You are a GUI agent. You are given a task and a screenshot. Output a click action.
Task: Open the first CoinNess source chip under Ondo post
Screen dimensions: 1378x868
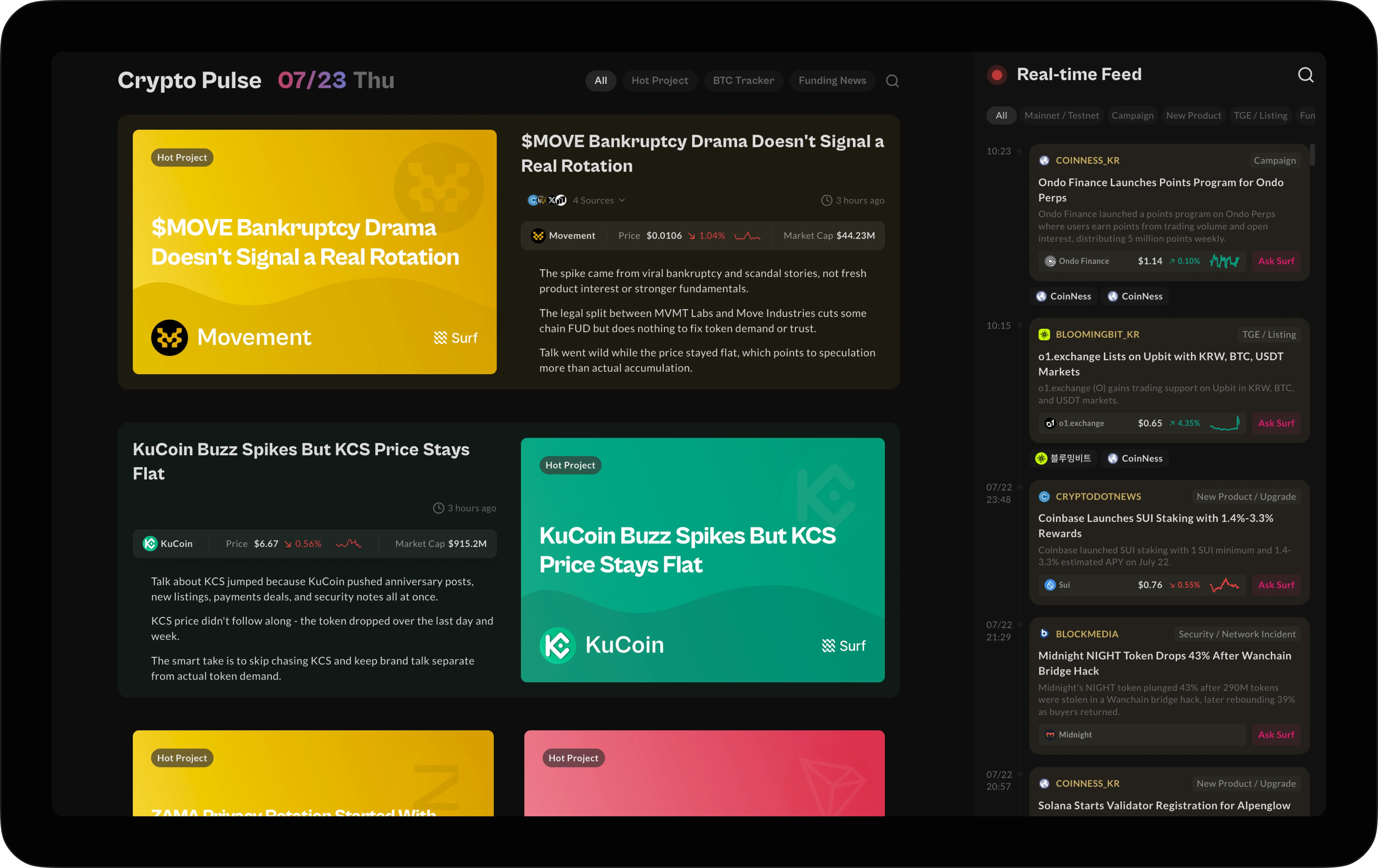tap(1064, 296)
